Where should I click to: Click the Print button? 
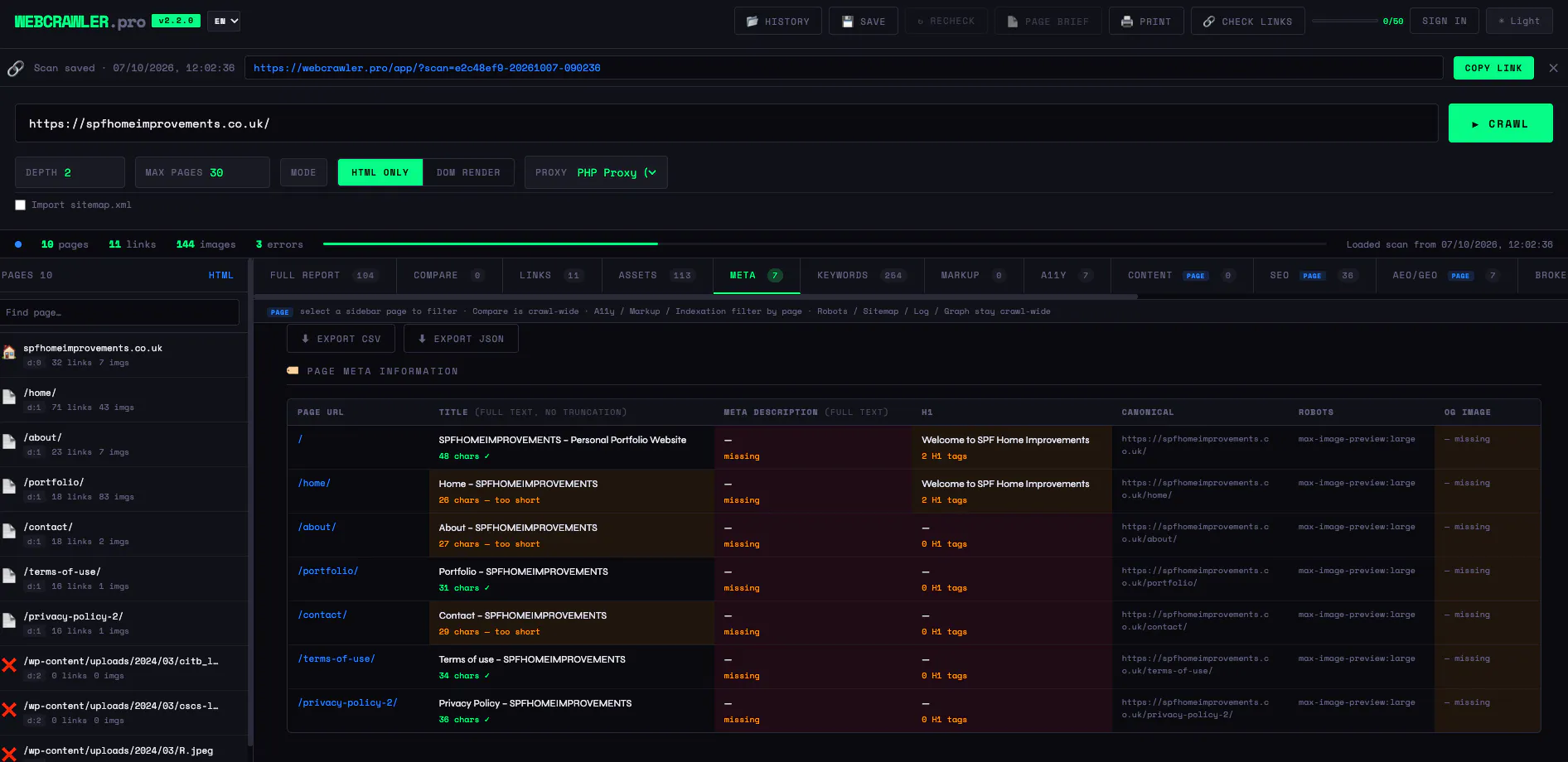click(1146, 21)
